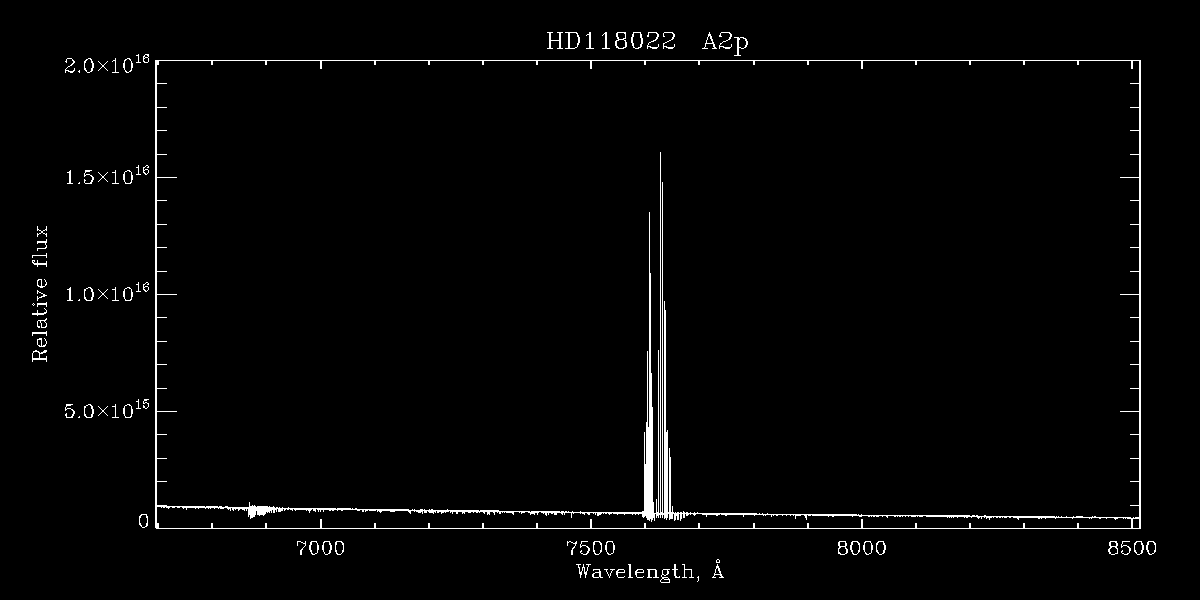Click the x-axis tick label "7500"
This screenshot has height=600, width=1200.
[591, 547]
